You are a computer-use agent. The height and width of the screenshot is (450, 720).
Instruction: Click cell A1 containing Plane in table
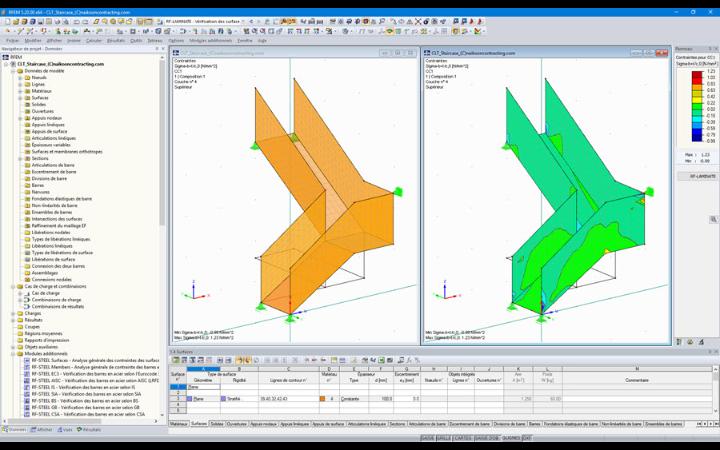203,387
